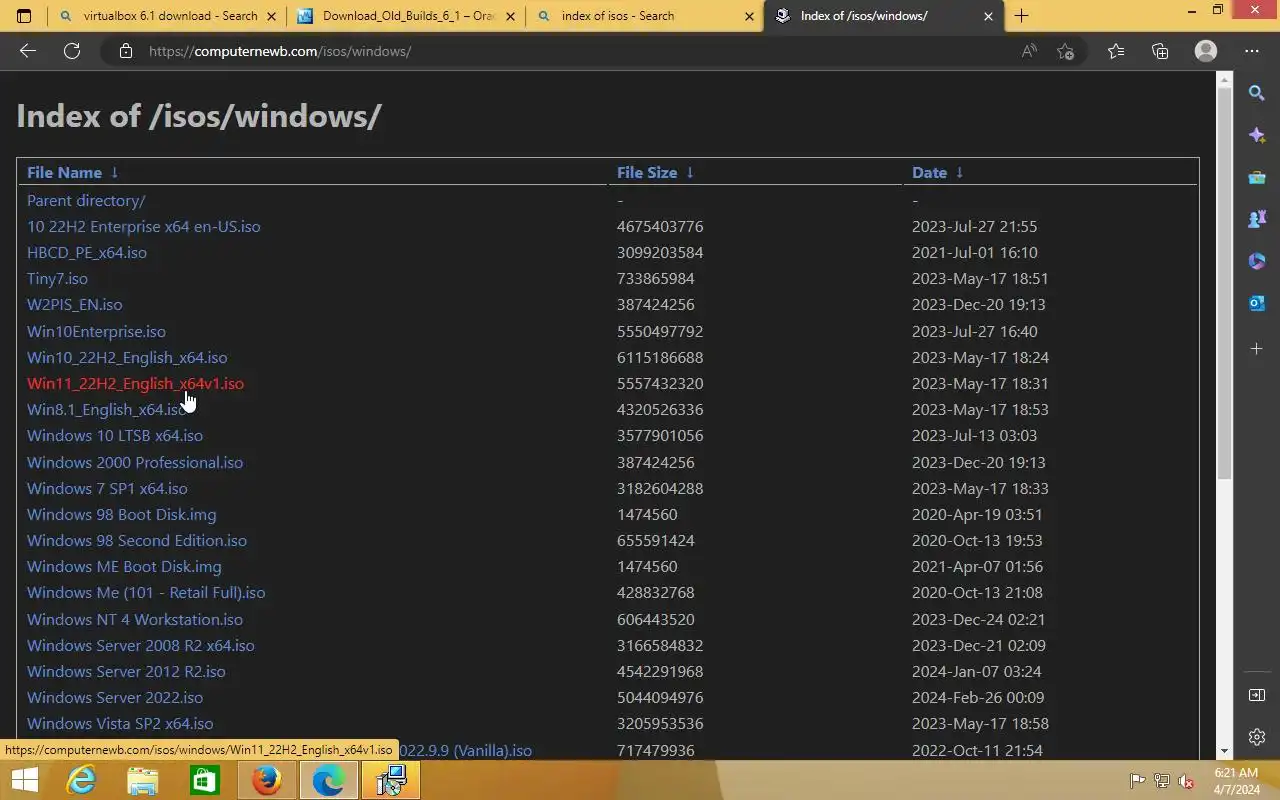Download Tiny7.iso file
This screenshot has height=800, width=1280.
coord(57,278)
